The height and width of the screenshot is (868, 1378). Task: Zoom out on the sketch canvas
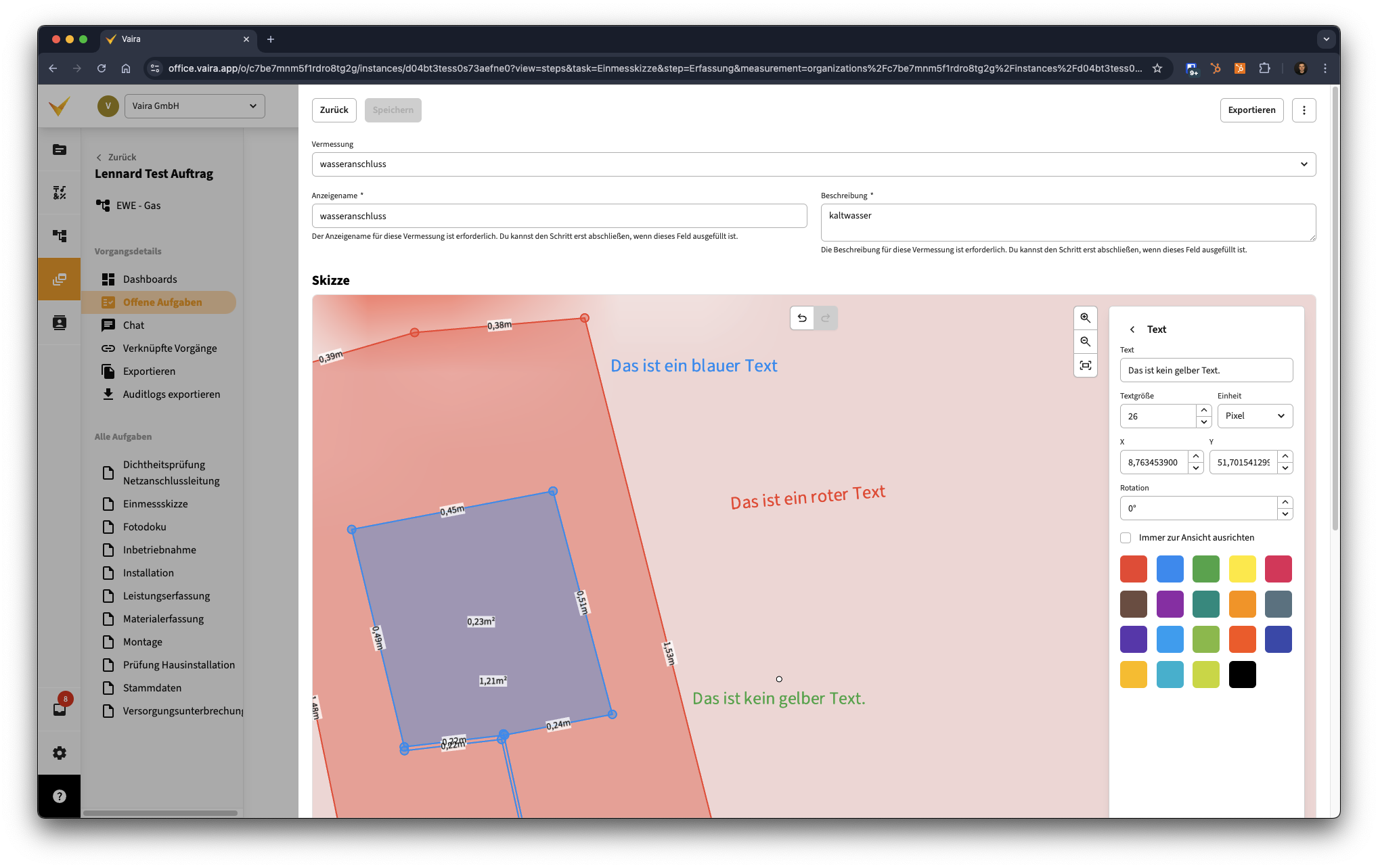pyautogui.click(x=1086, y=342)
